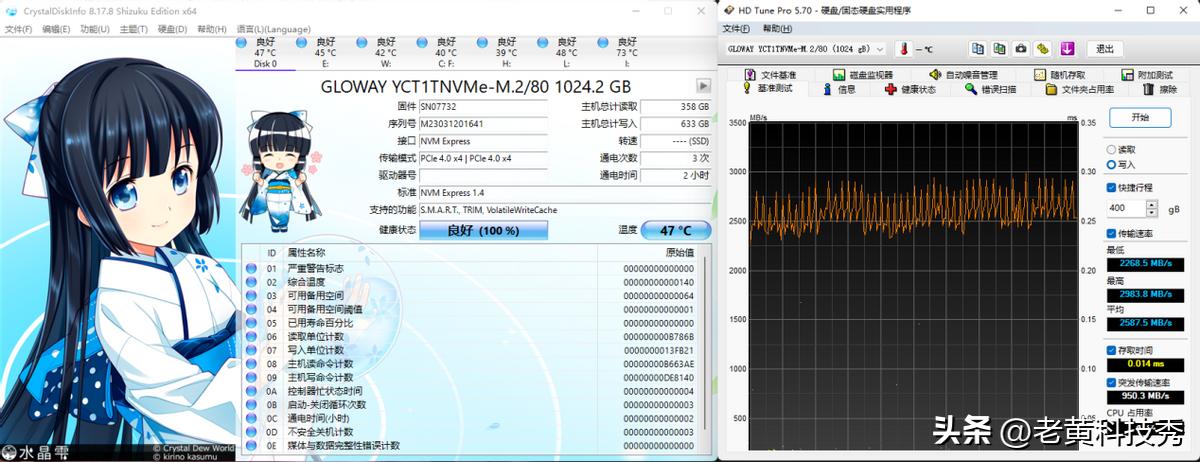Switch to the 文件夹占用率 tab
The width and height of the screenshot is (1200, 462).
[x=1080, y=89]
